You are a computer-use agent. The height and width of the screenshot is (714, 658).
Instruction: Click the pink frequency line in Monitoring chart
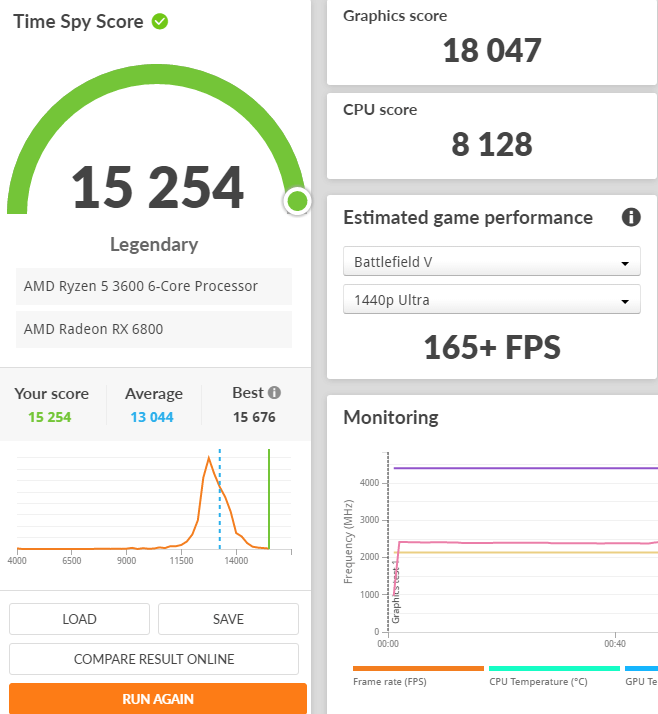click(528, 542)
